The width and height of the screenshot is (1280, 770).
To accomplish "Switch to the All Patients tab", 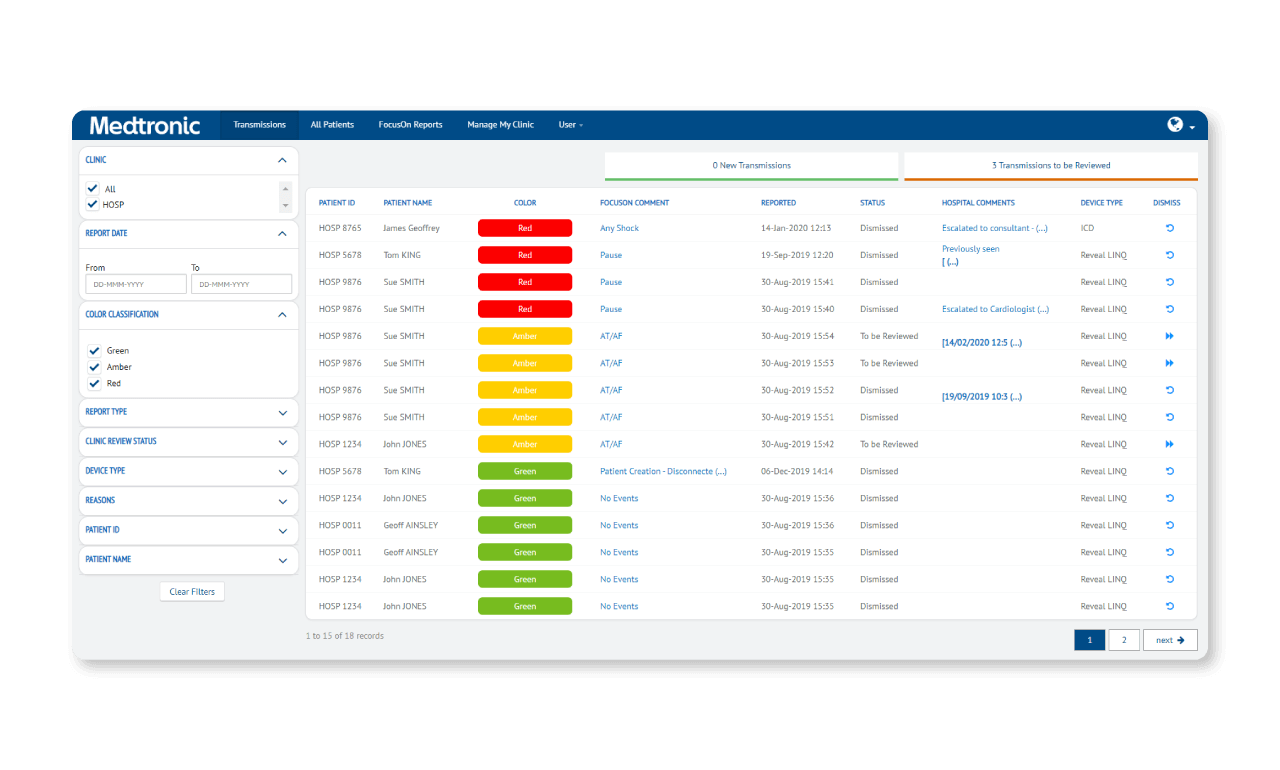I will click(332, 124).
